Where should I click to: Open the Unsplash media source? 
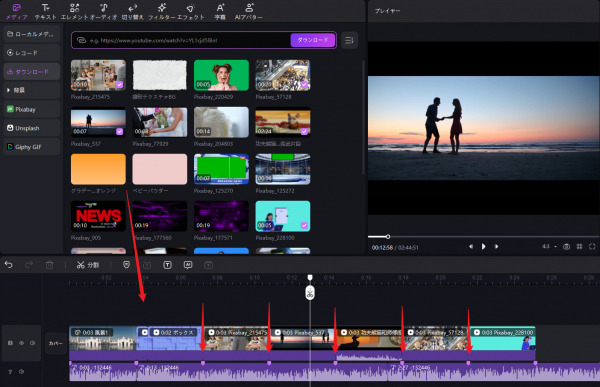click(x=32, y=128)
